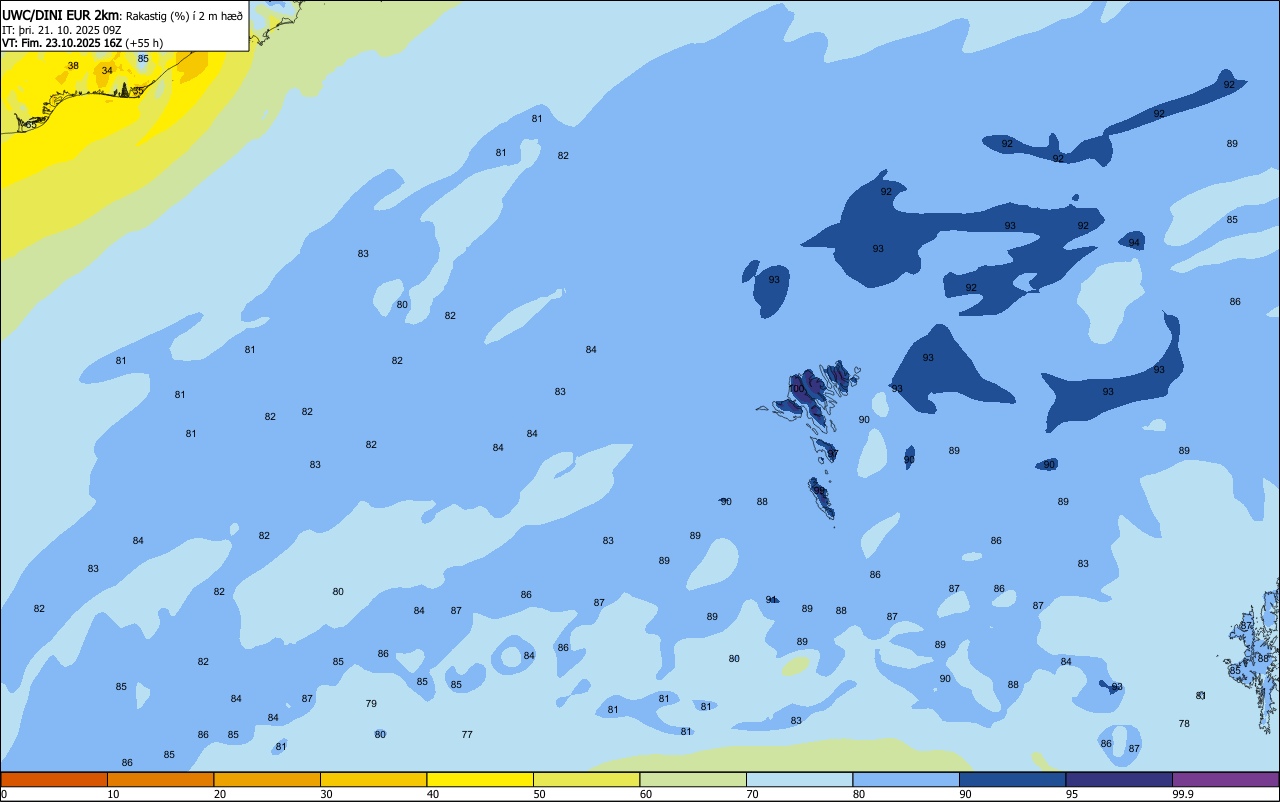Viewport: 1280px width, 802px height.
Task: Click the legend tick label '50'
Action: click(540, 794)
